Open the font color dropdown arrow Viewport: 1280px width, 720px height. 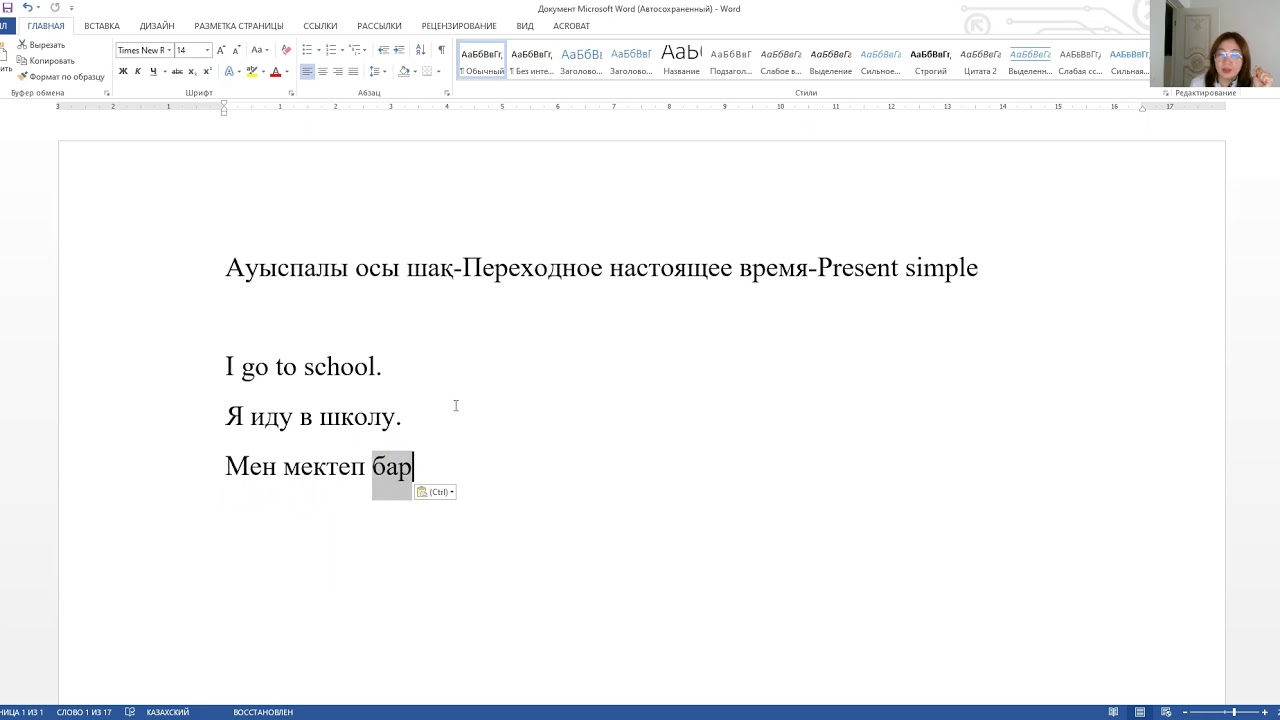[x=286, y=72]
